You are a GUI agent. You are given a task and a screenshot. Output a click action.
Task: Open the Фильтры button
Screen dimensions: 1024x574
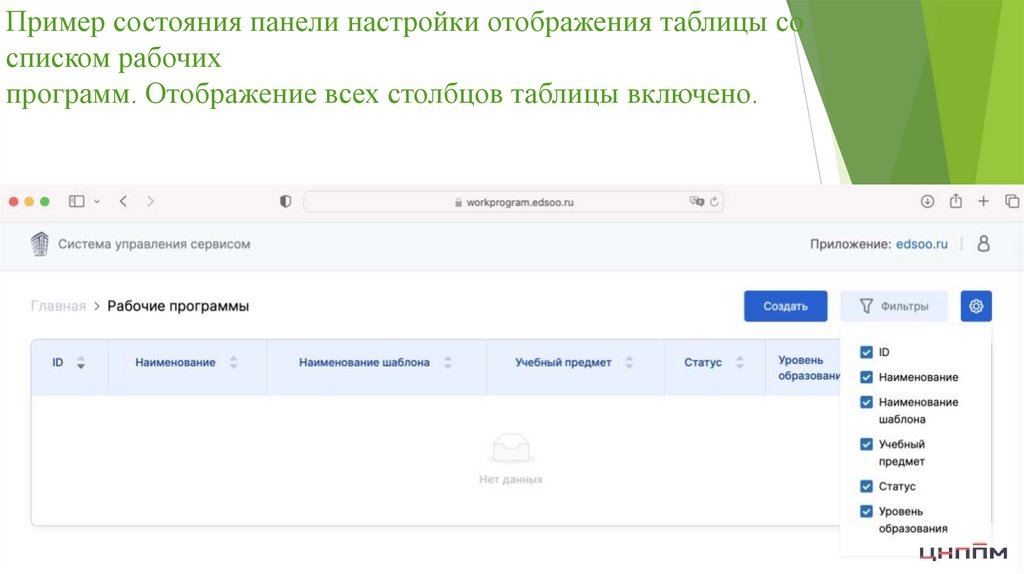pyautogui.click(x=893, y=306)
